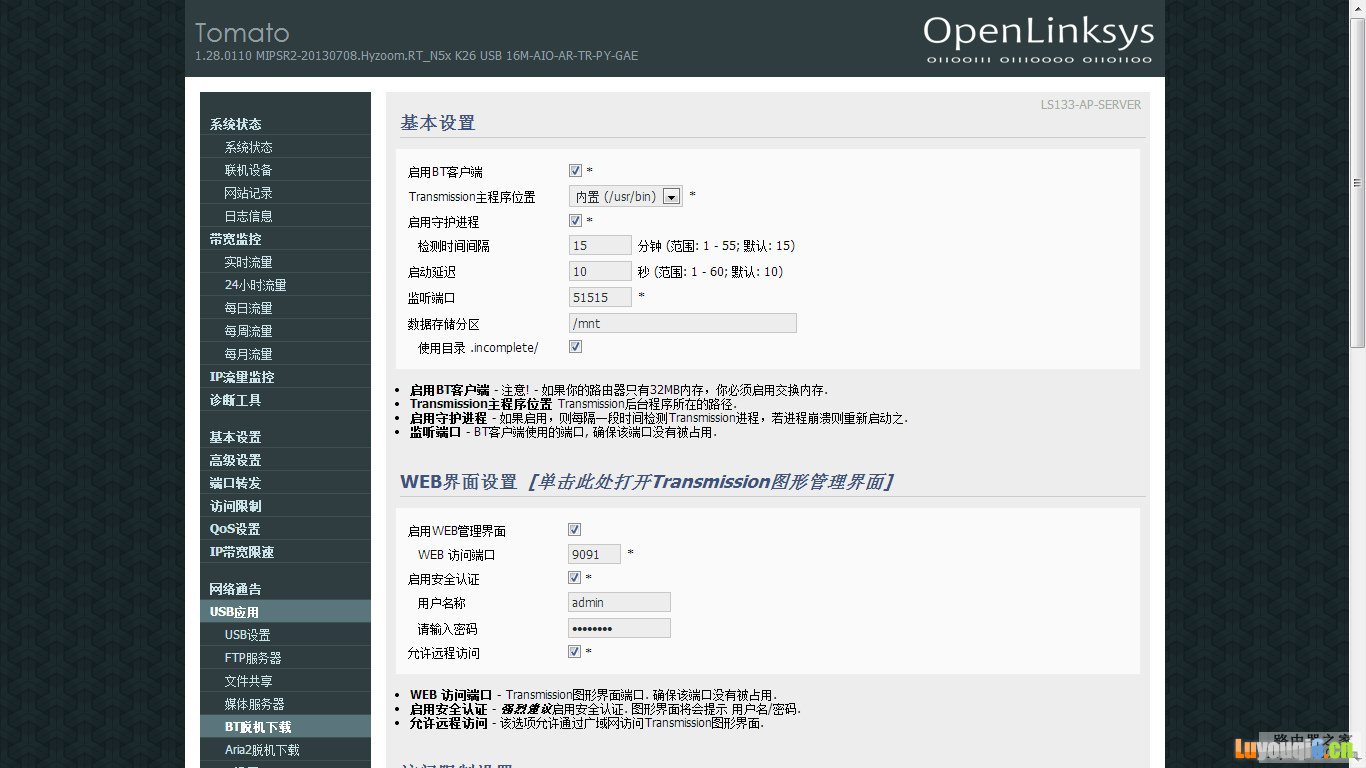Click the 启动延迟 field showing 10
Viewport: 1366px width, 768px height.
[x=600, y=271]
